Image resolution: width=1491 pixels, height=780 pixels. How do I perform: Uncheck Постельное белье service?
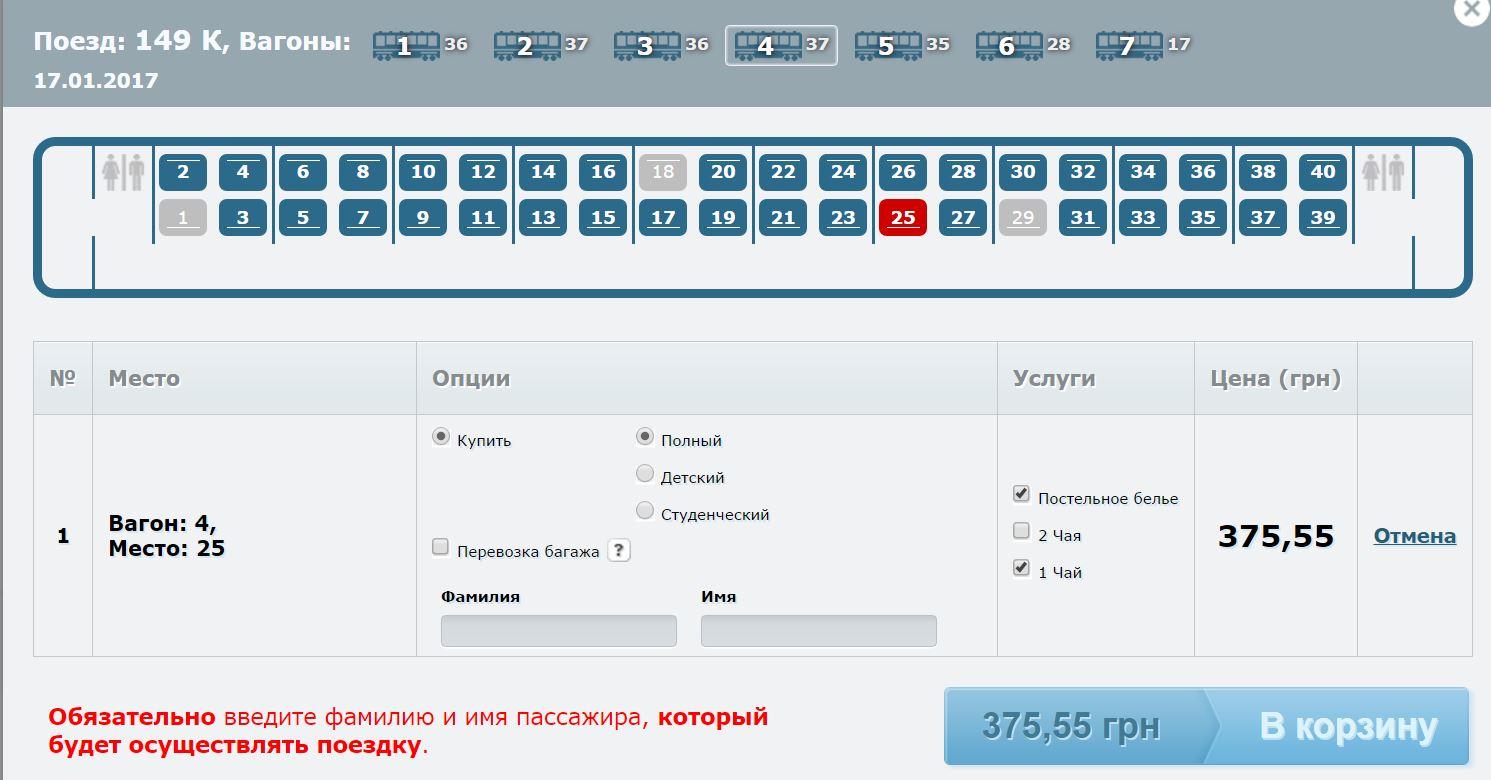1021,494
